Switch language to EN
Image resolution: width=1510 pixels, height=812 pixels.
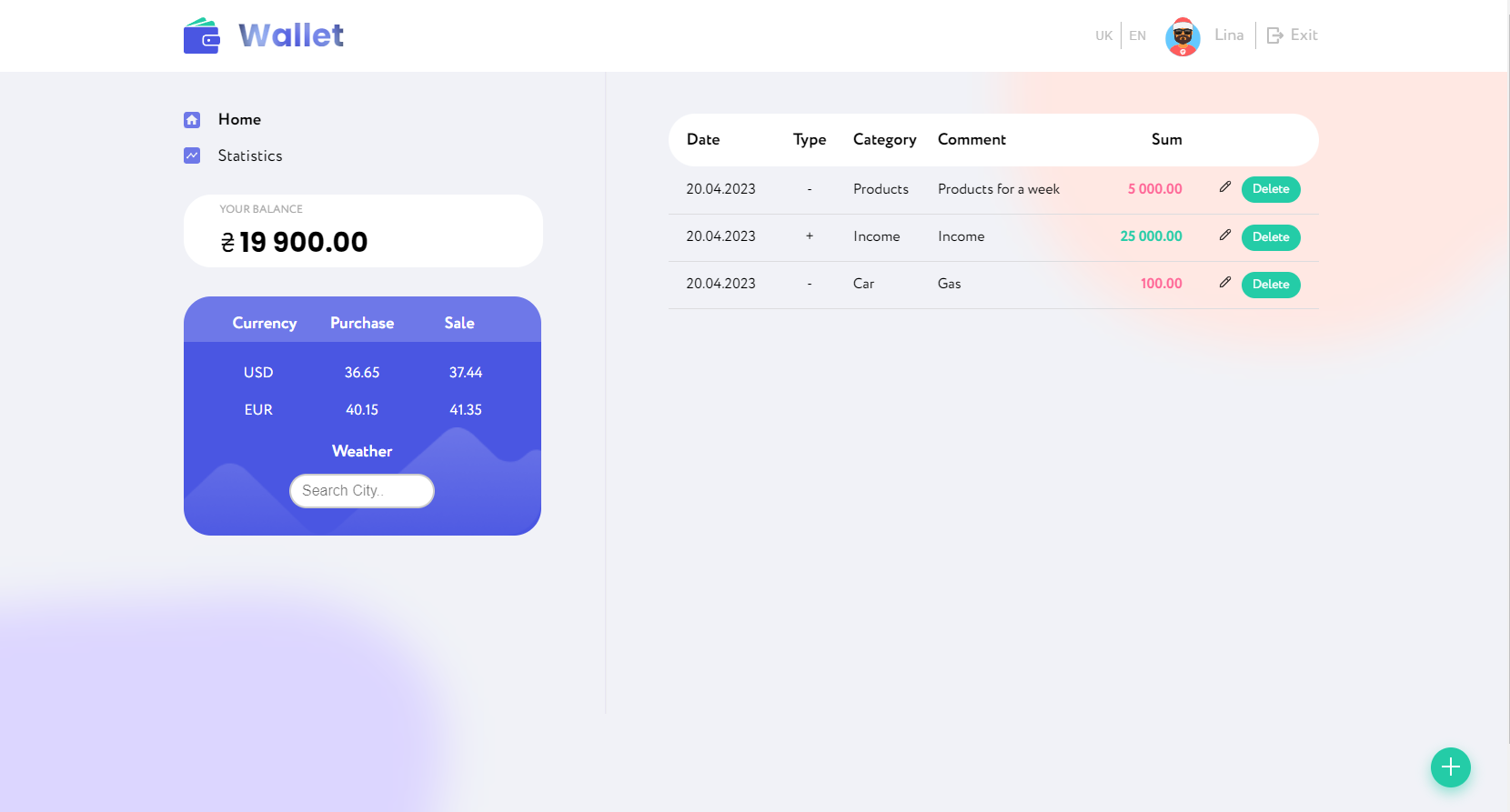(1137, 35)
